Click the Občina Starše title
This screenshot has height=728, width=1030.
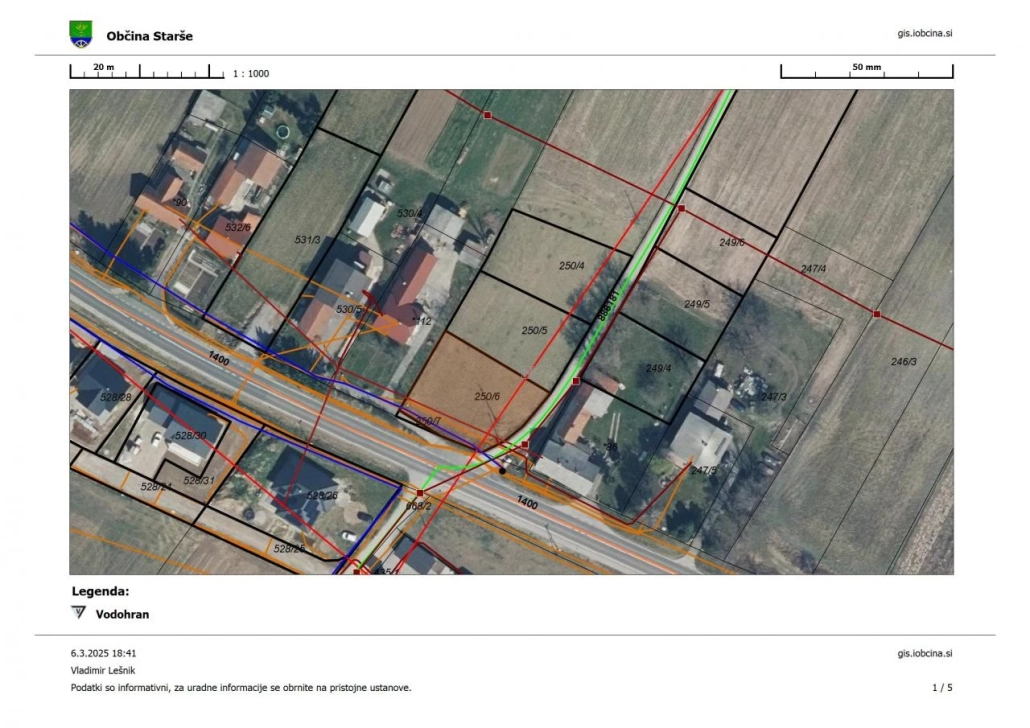149,36
